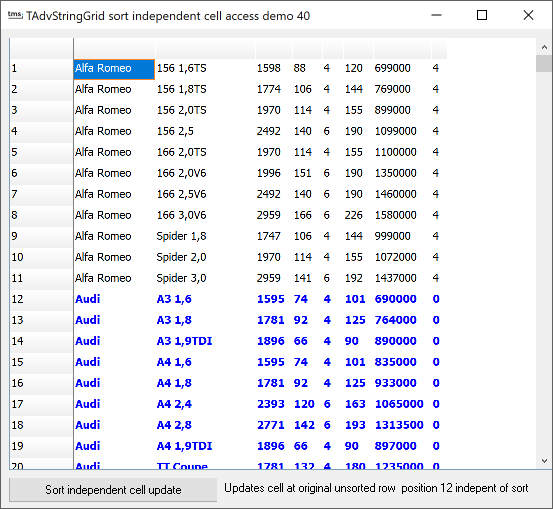Click row header number 12
Screen dimensions: 553x509
point(41,300)
